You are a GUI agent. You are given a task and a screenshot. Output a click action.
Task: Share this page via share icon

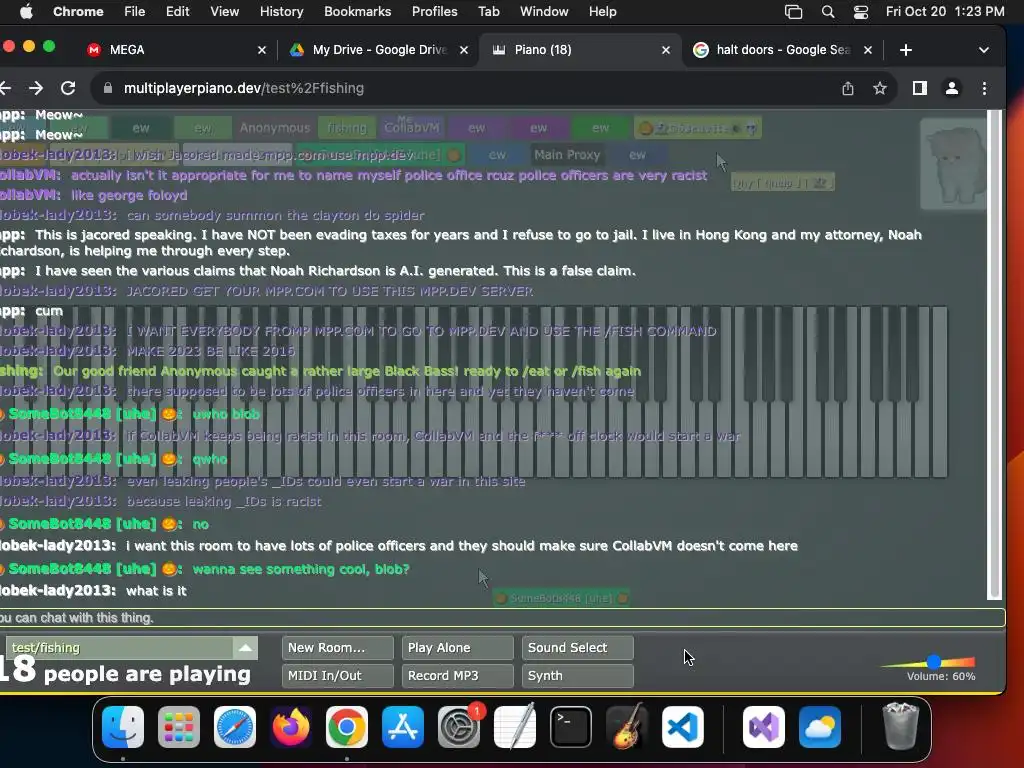tap(848, 88)
